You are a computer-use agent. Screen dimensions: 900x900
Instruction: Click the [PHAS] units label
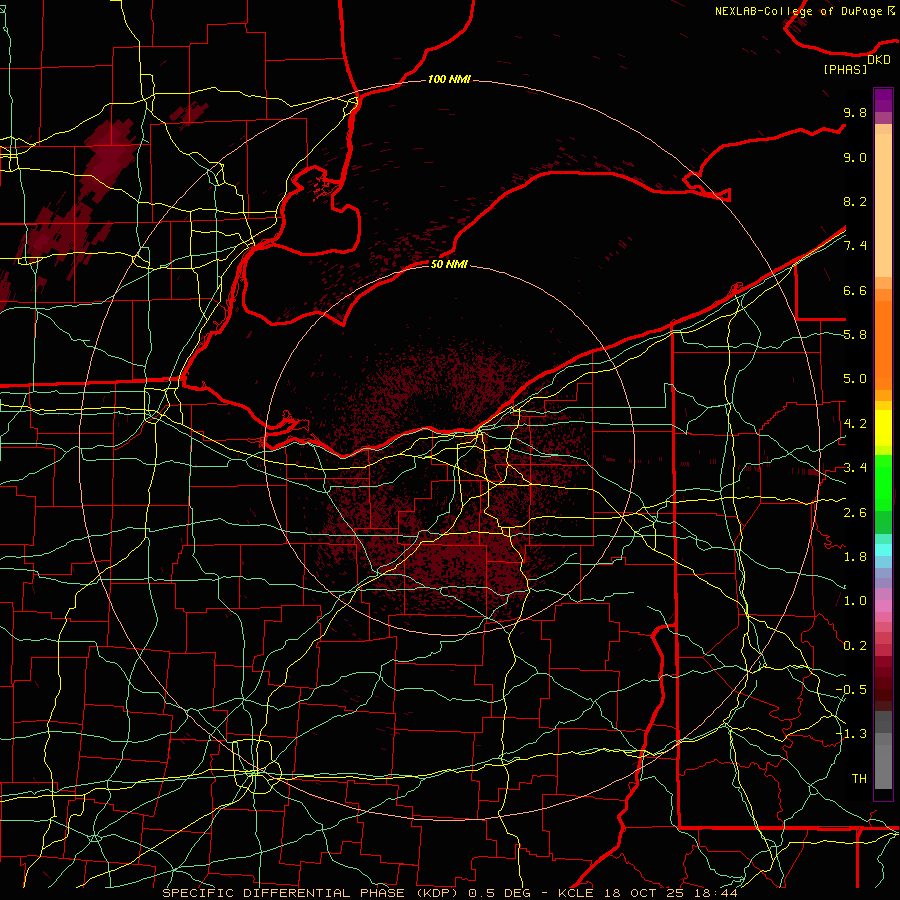click(845, 69)
